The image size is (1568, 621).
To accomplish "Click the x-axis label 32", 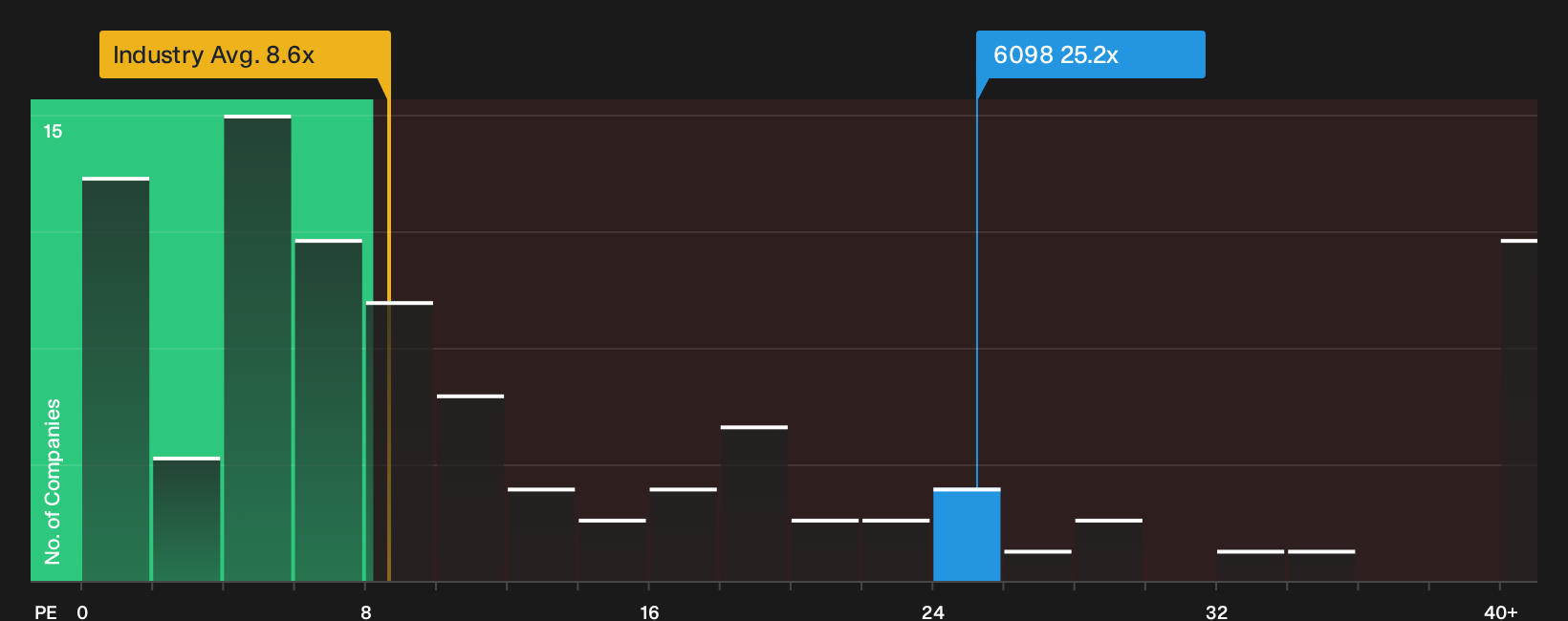I will pos(1216,611).
